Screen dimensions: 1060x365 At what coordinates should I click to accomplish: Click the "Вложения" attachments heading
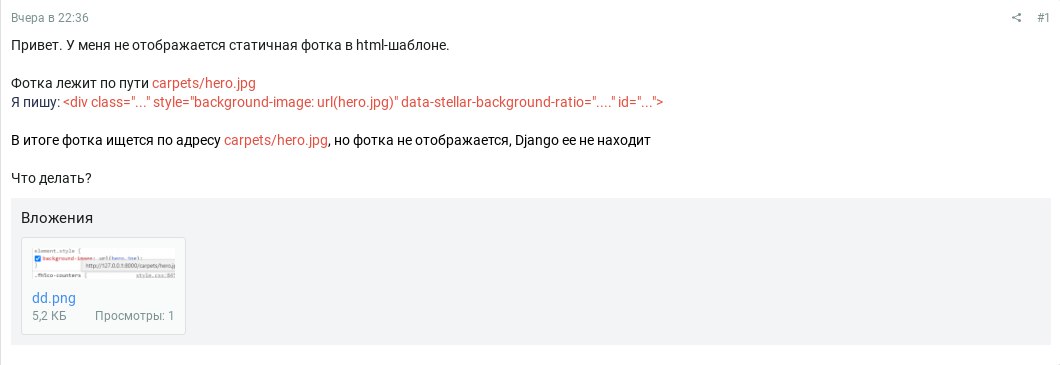(57, 218)
